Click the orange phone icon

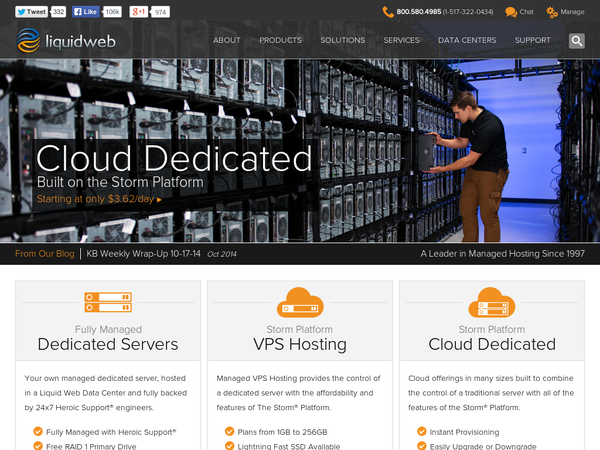[x=388, y=12]
